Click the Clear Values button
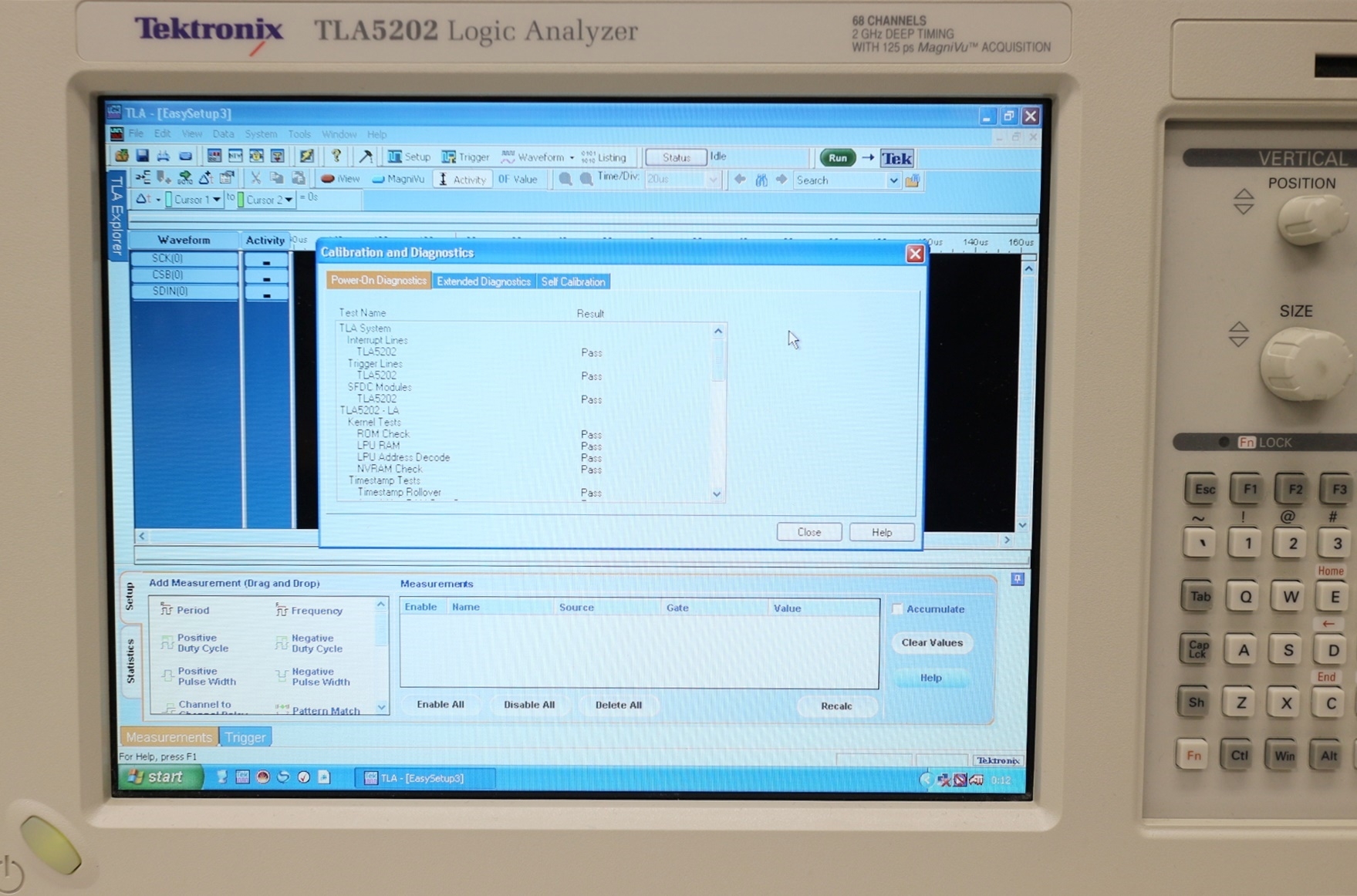 (932, 642)
